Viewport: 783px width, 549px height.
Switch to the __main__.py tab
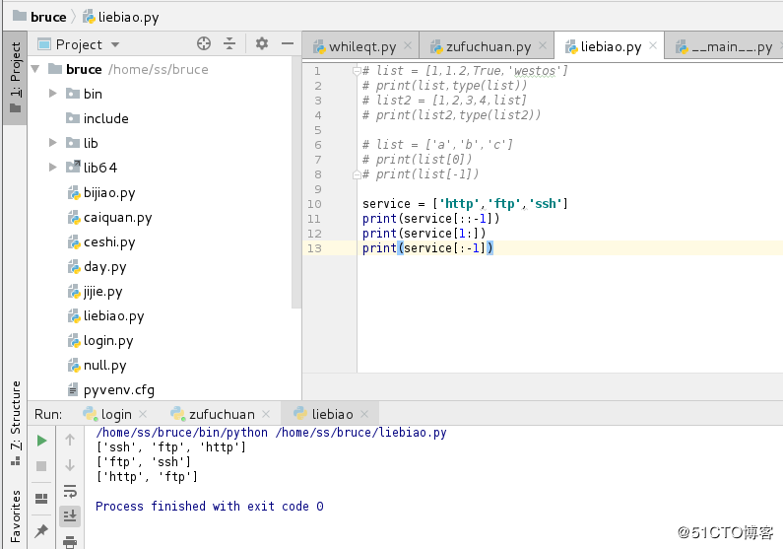pyautogui.click(x=725, y=46)
